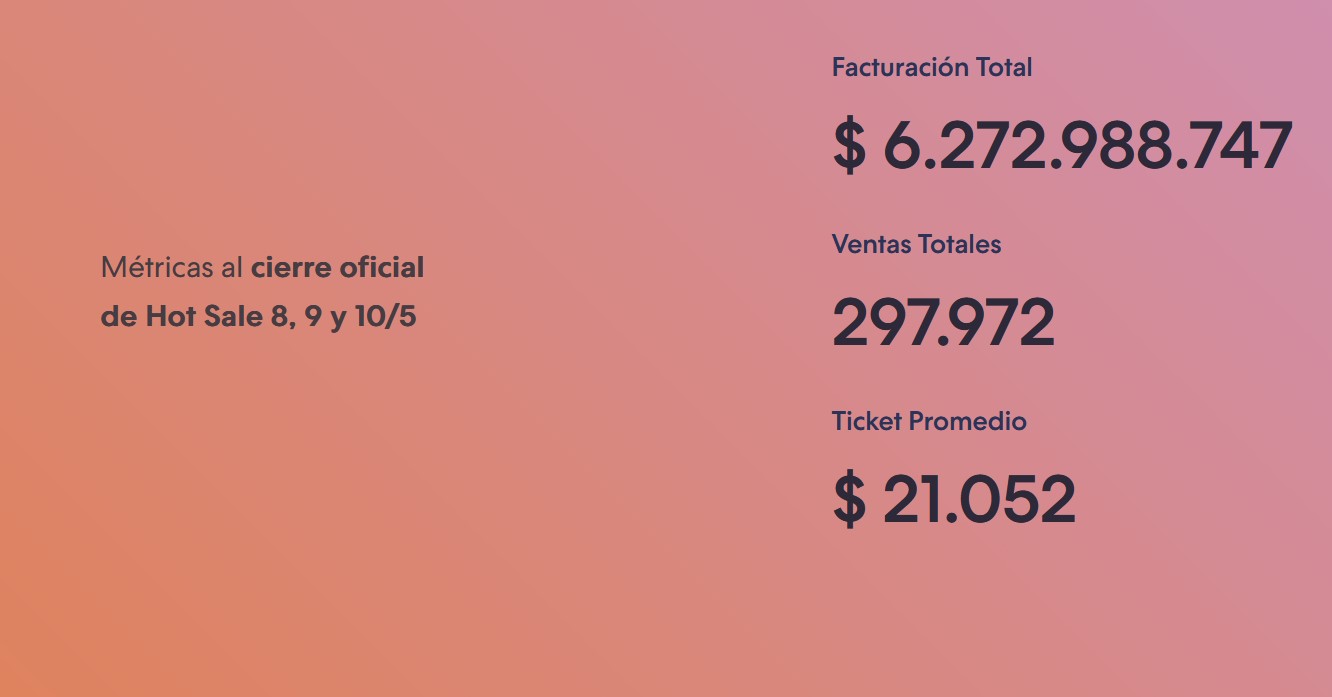The height and width of the screenshot is (697, 1332).
Task: Click the "10/5" date text
Action: pos(385,317)
